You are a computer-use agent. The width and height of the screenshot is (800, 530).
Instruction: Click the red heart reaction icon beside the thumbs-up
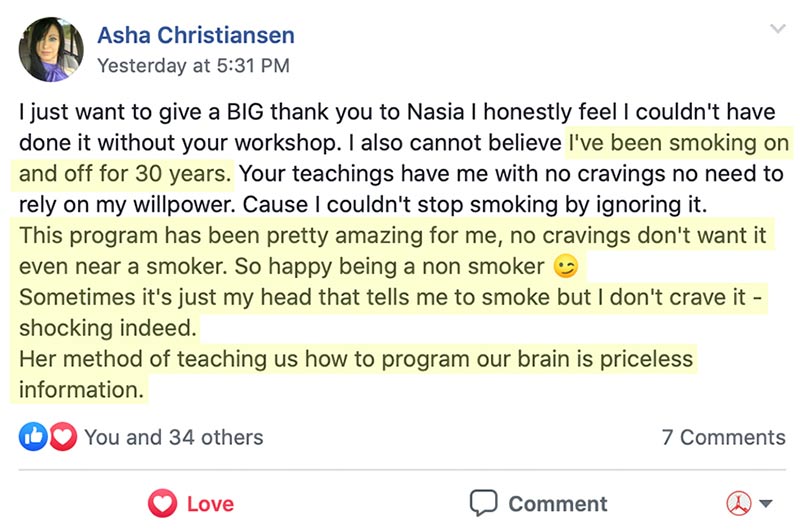[63, 437]
